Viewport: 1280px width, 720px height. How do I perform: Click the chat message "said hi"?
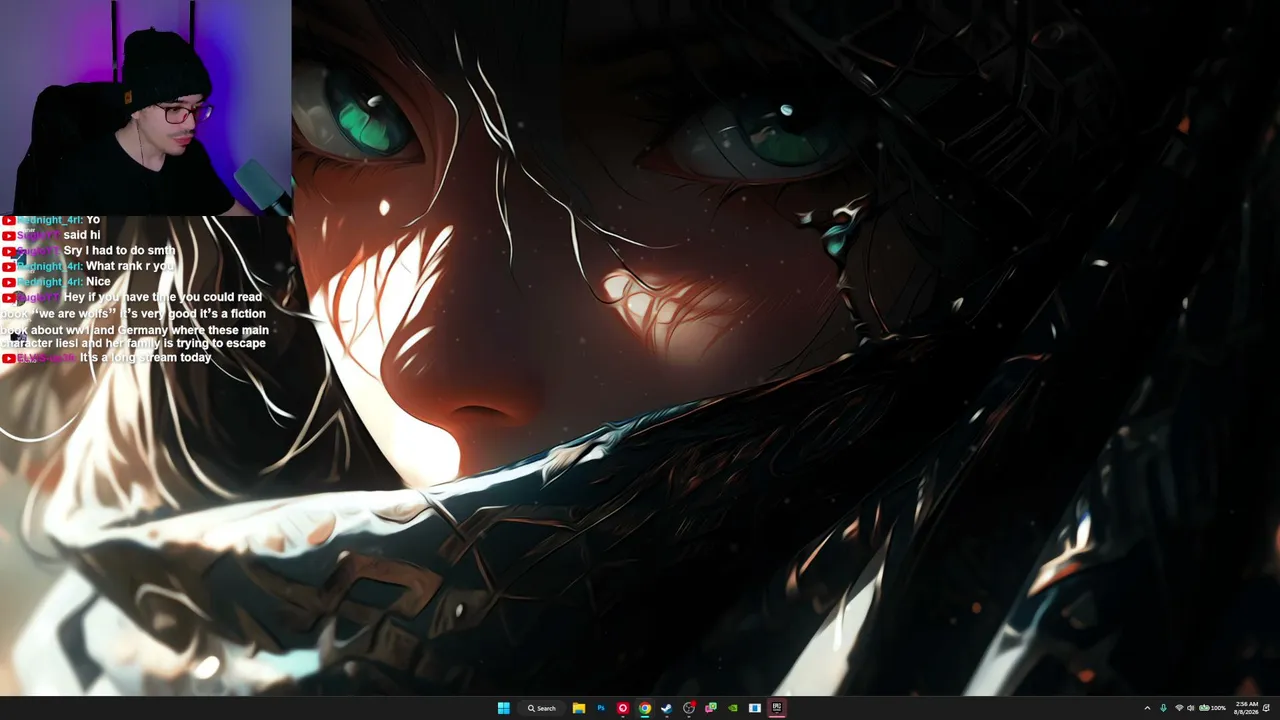click(x=82, y=235)
